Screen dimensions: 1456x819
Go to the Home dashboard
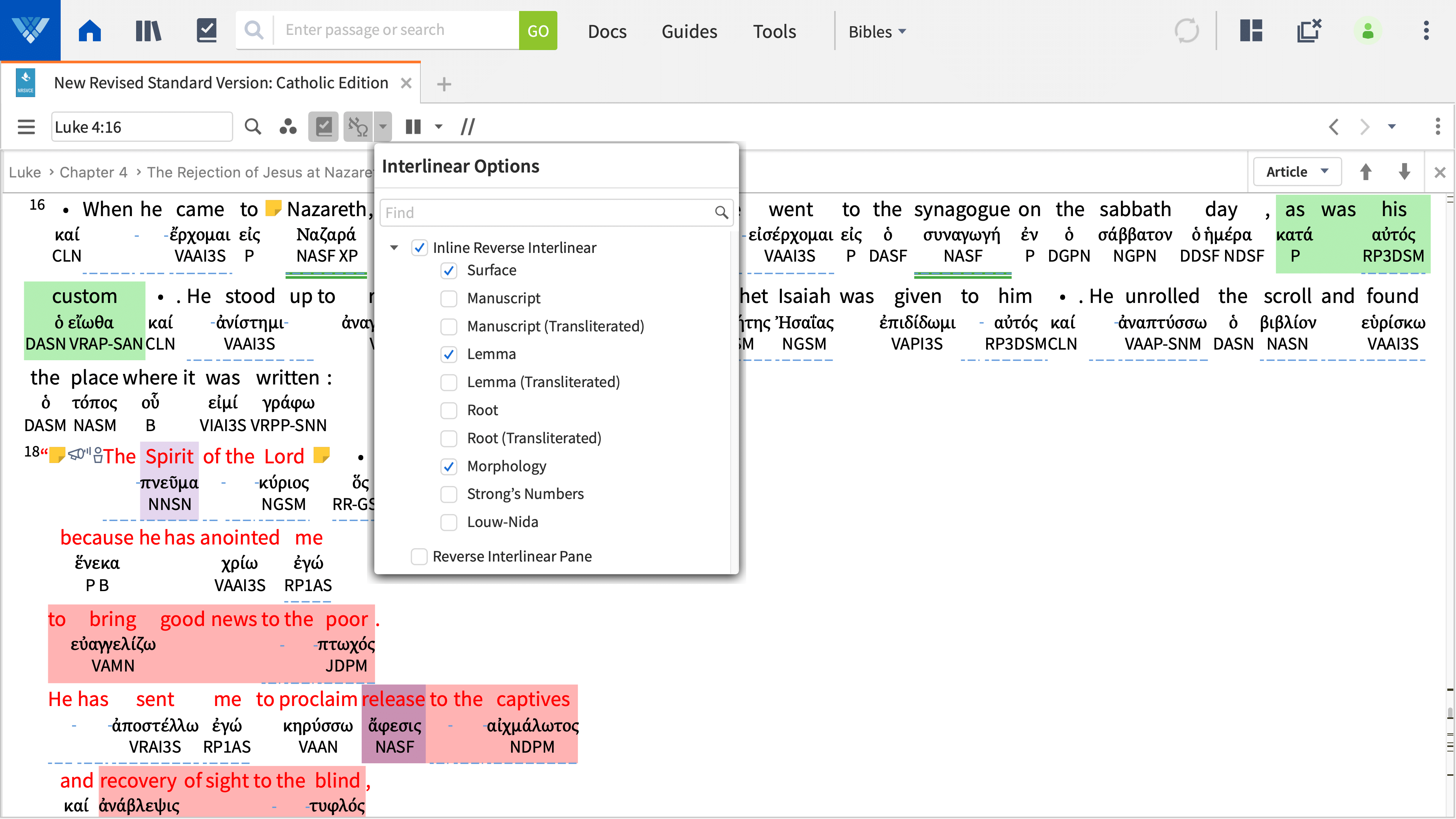[x=89, y=30]
